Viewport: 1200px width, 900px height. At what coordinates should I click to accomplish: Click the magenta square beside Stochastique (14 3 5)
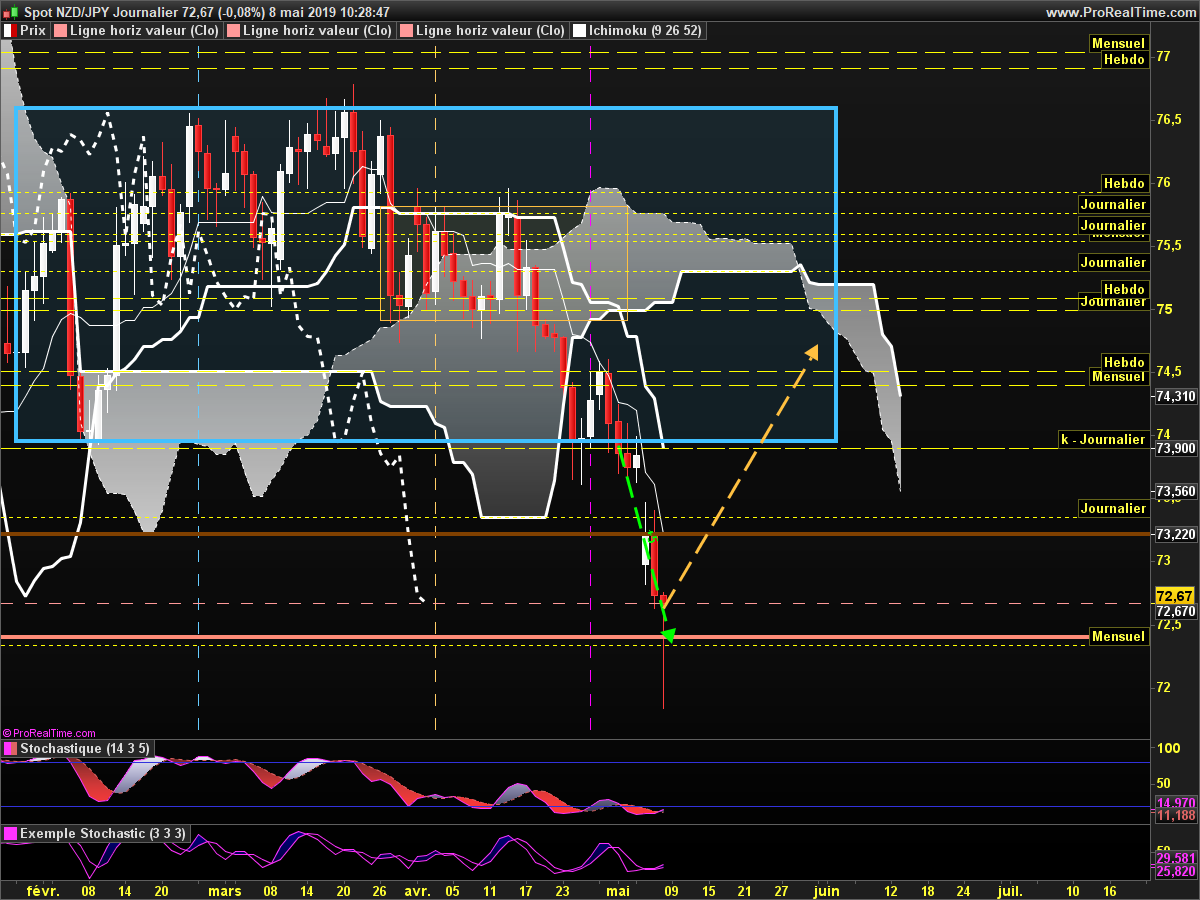click(10, 748)
